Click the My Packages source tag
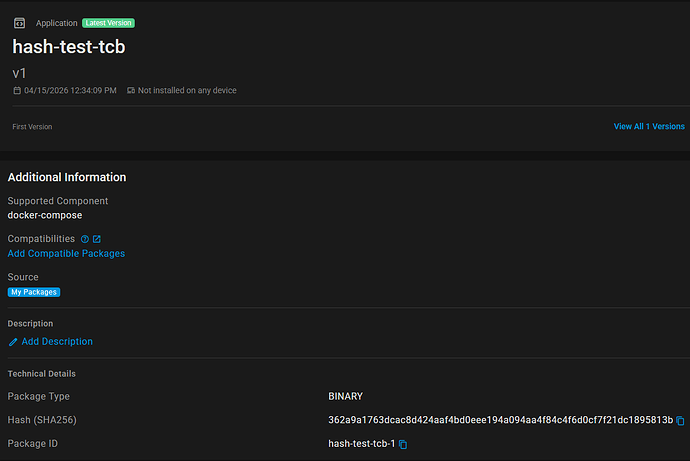Viewport: 690px width, 461px height. [34, 292]
